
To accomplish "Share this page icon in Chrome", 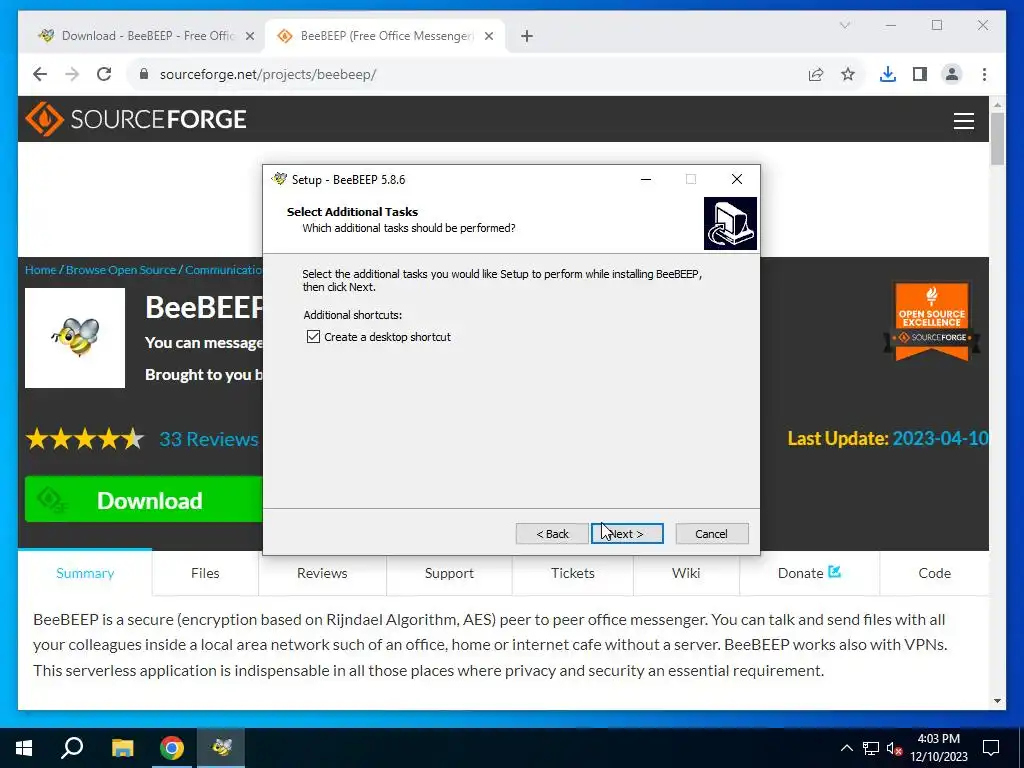I will 816,74.
